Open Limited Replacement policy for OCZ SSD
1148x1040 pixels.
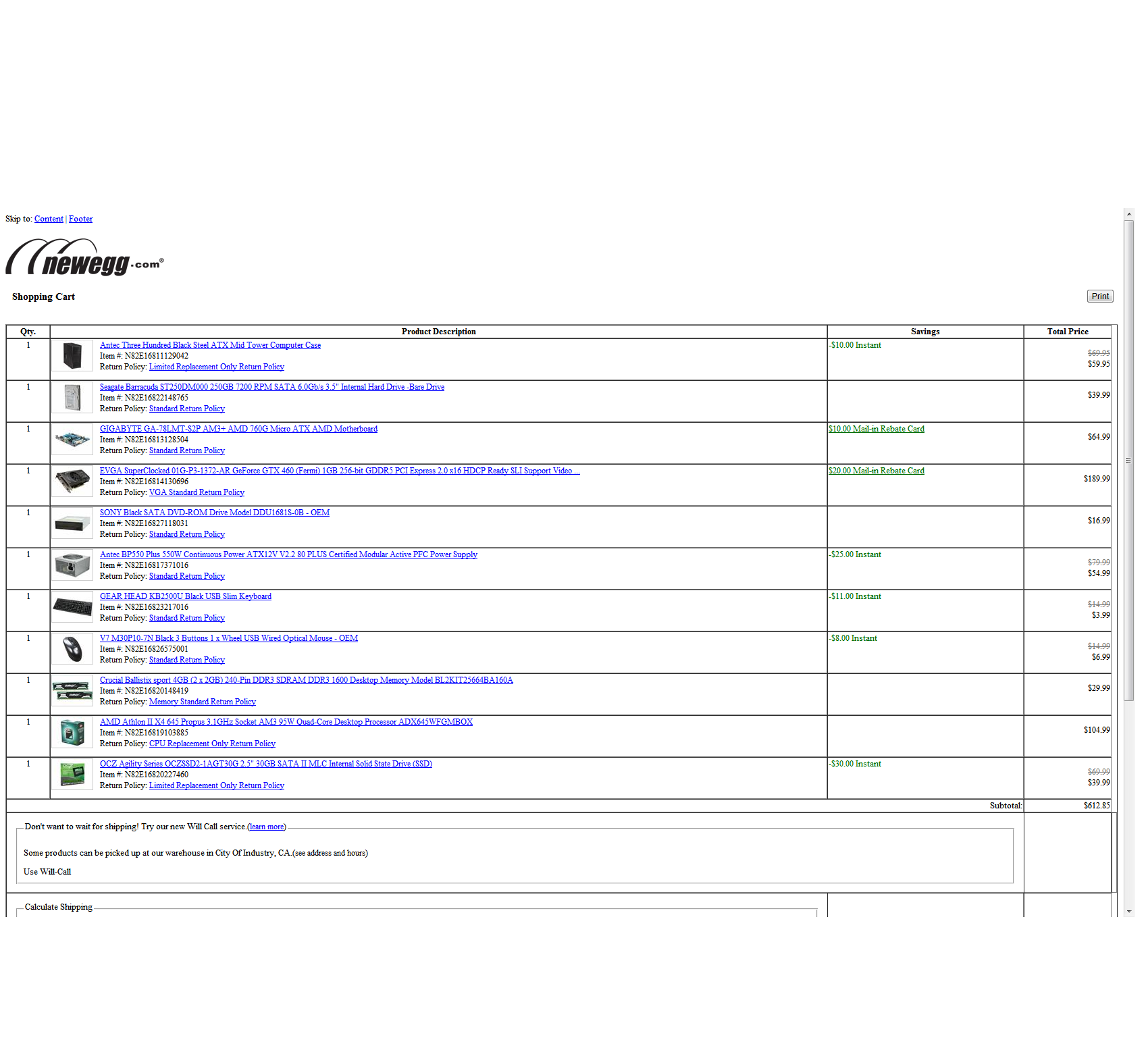(217, 785)
